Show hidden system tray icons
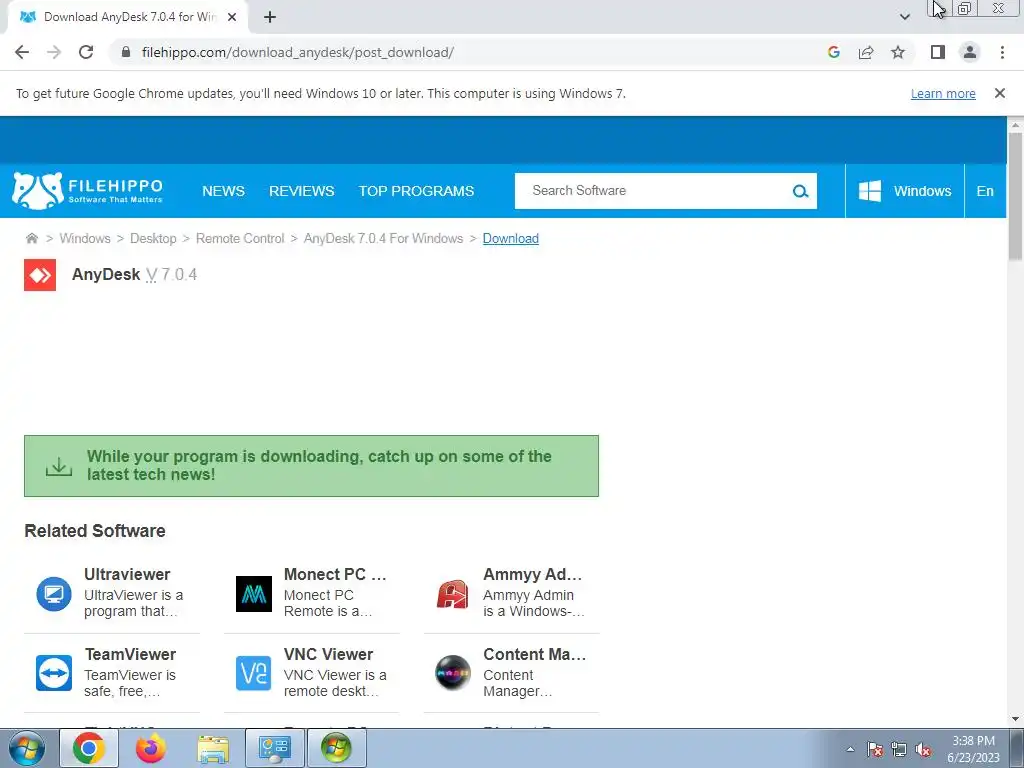The image size is (1024, 768). pyautogui.click(x=850, y=749)
